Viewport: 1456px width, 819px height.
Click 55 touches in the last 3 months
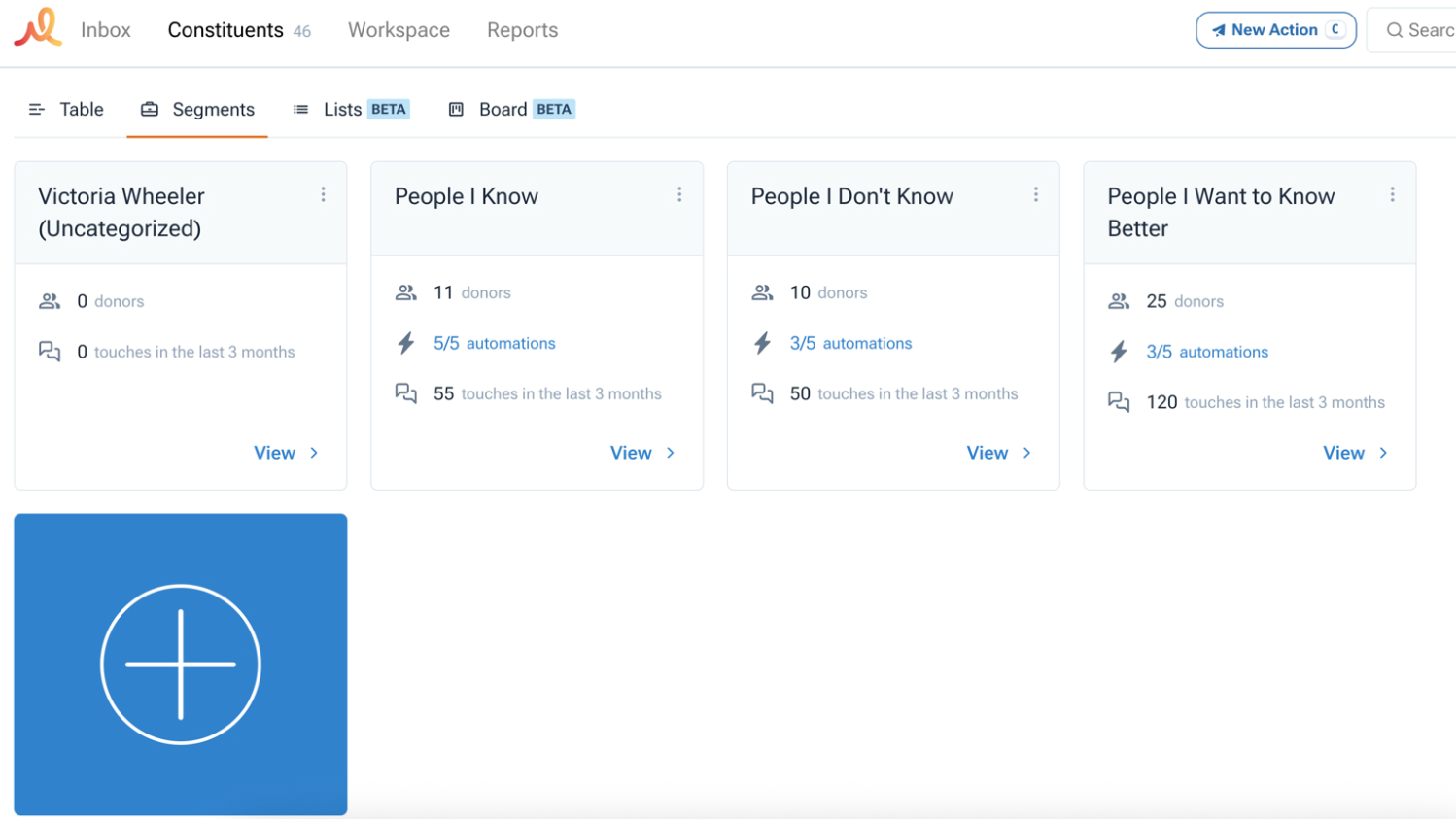point(547,393)
